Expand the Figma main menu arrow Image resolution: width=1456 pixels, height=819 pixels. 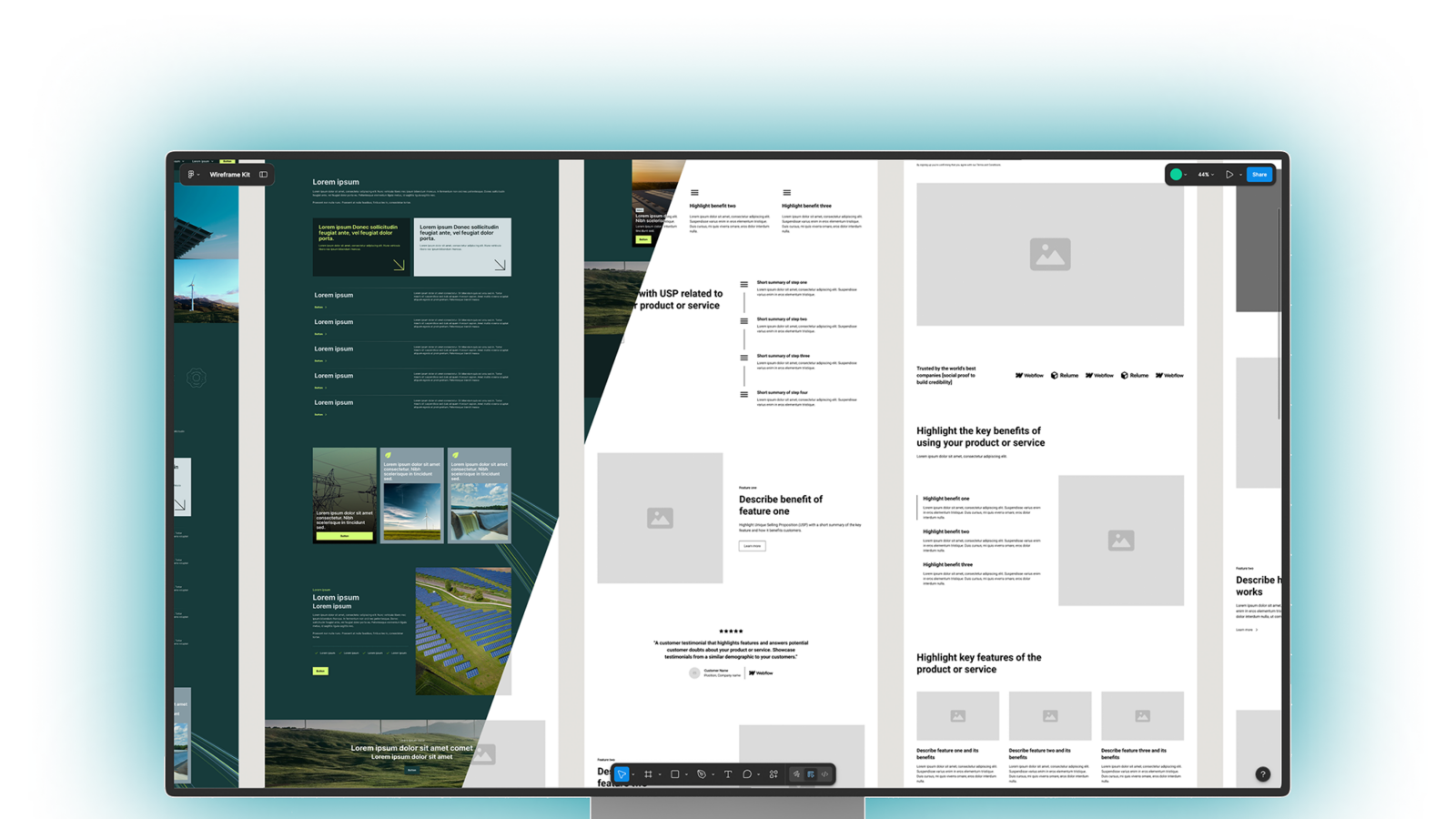pyautogui.click(x=198, y=175)
